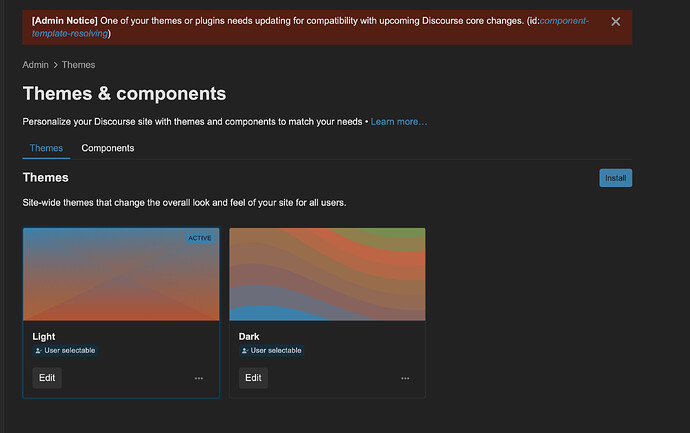This screenshot has width=690, height=433.
Task: Open the Learn more link
Action: pos(399,122)
